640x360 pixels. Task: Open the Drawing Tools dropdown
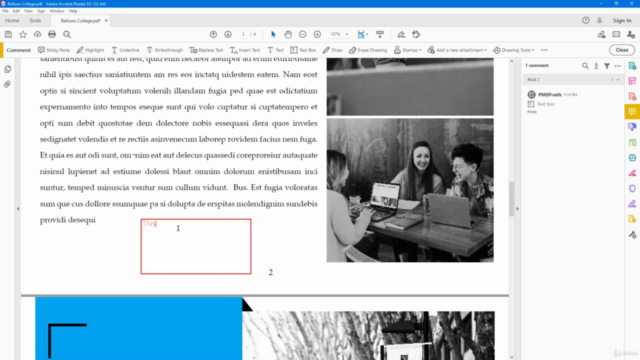(x=513, y=50)
